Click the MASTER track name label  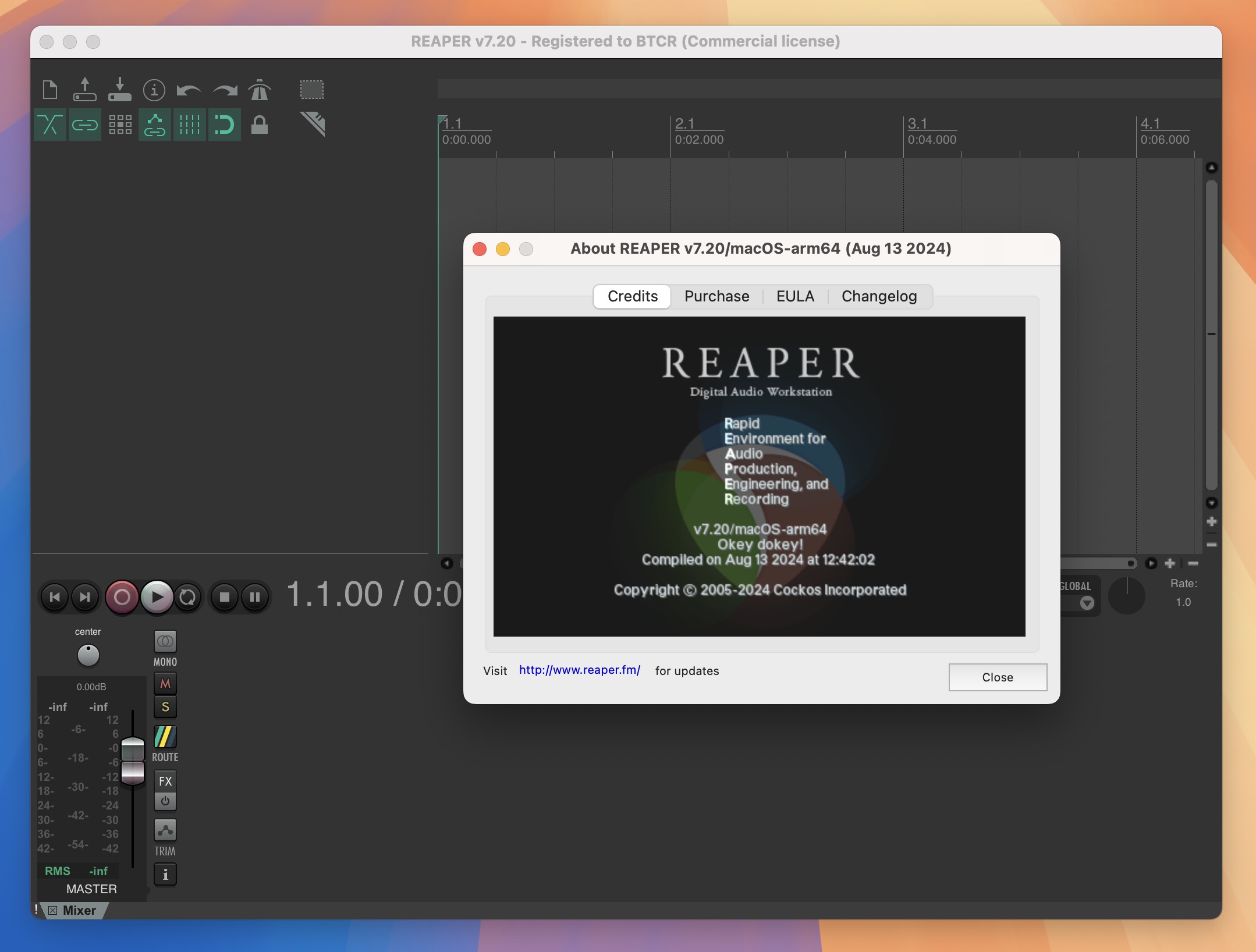91,889
